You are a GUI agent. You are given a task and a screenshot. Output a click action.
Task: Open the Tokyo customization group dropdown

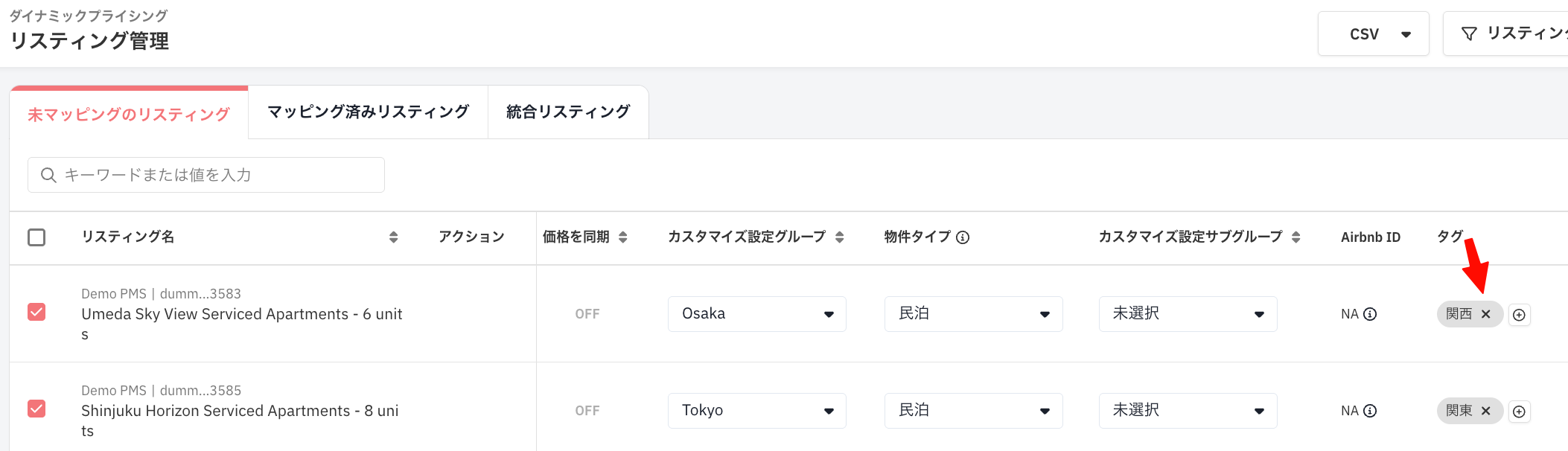756,411
